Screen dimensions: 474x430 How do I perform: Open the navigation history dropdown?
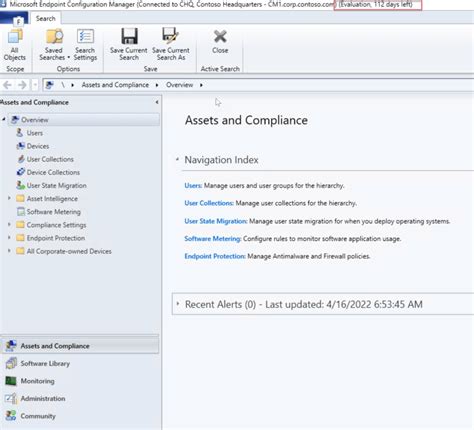(35, 85)
